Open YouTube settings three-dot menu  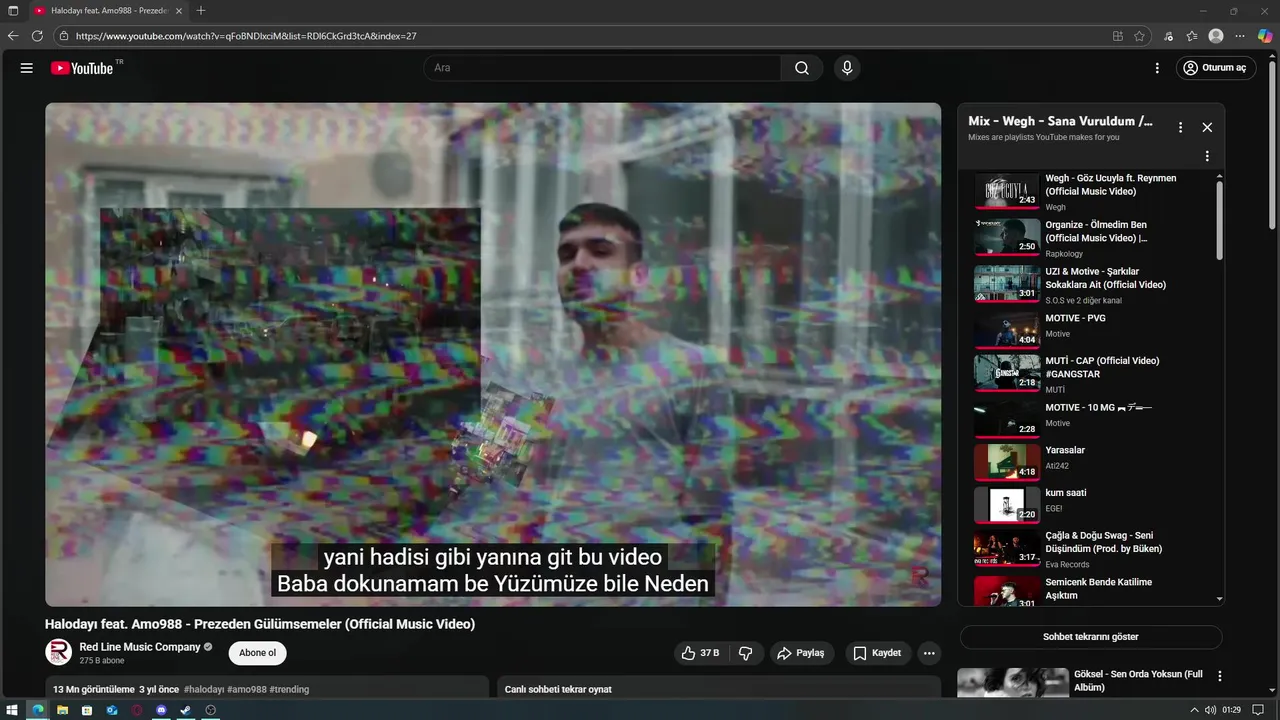pos(1157,68)
